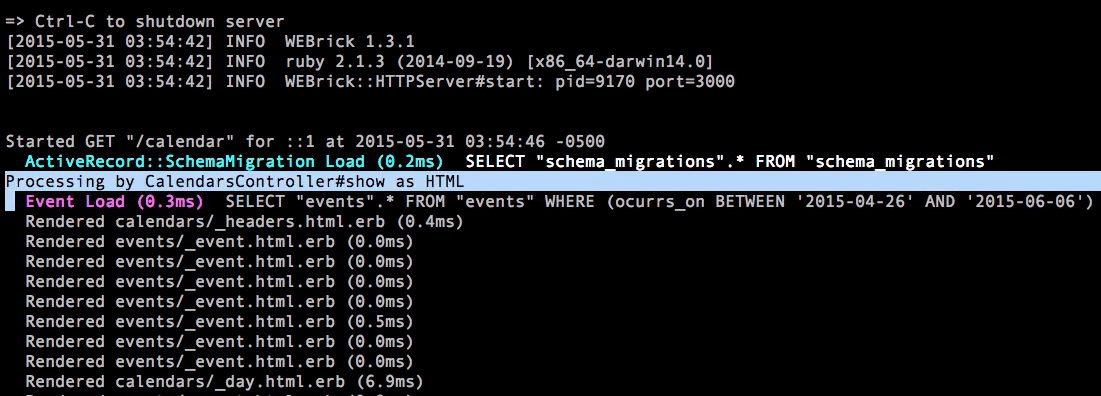This screenshot has width=1101, height=396.
Task: Click the last full Rendered events/_event.html.erb line
Action: point(219,362)
